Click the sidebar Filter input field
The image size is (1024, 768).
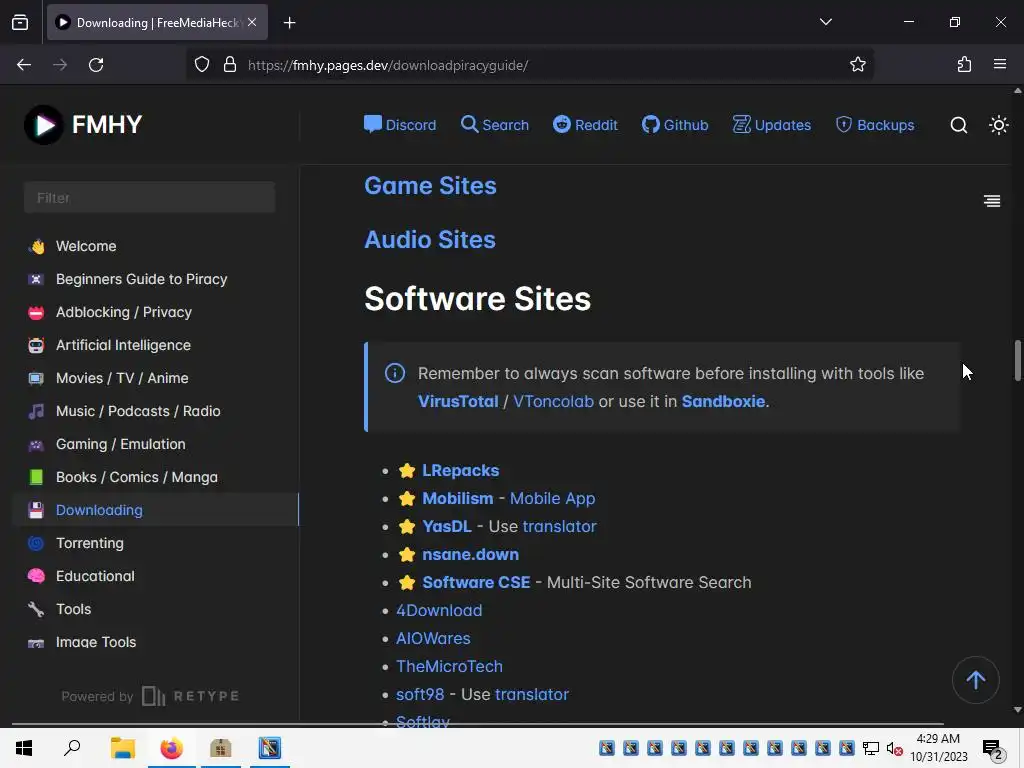(x=150, y=197)
